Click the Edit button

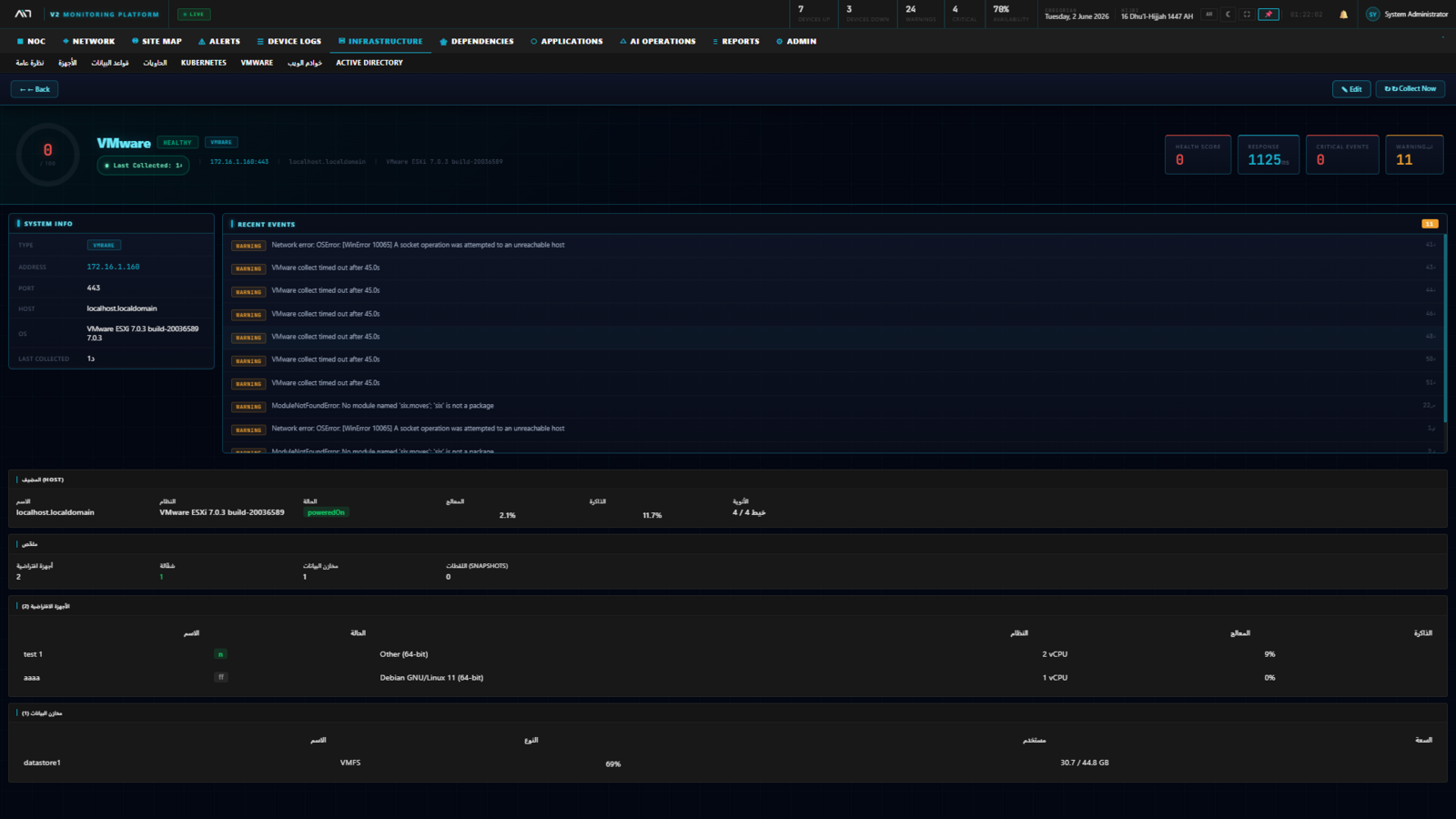point(1351,89)
